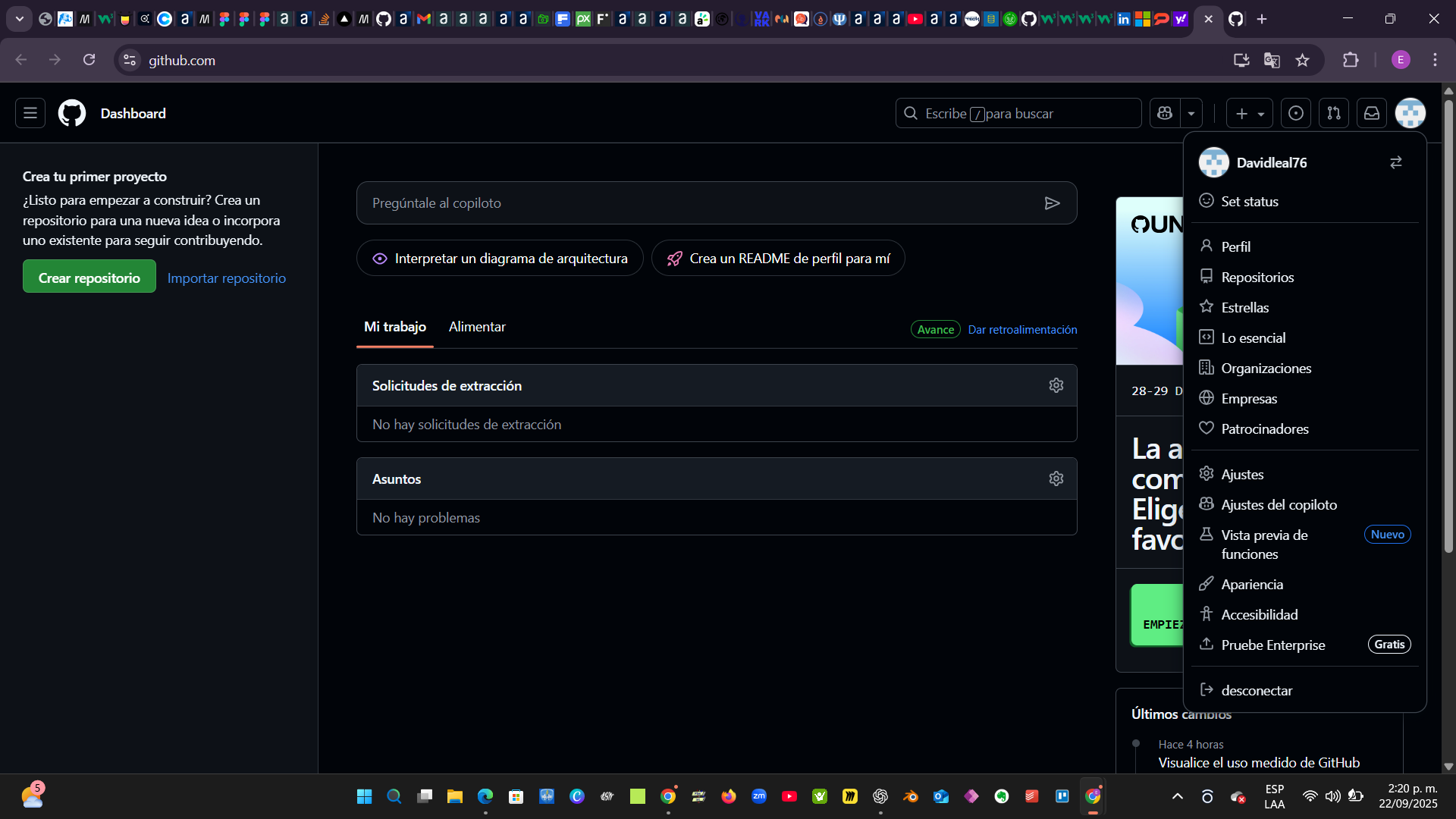Open the pull requests icon in header
1456x819 pixels.
click(1334, 114)
